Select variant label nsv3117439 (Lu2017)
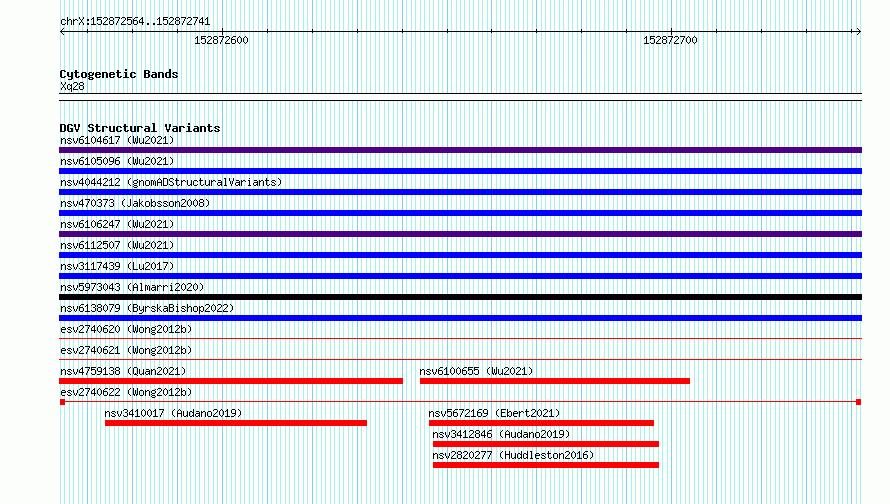 click(x=117, y=266)
